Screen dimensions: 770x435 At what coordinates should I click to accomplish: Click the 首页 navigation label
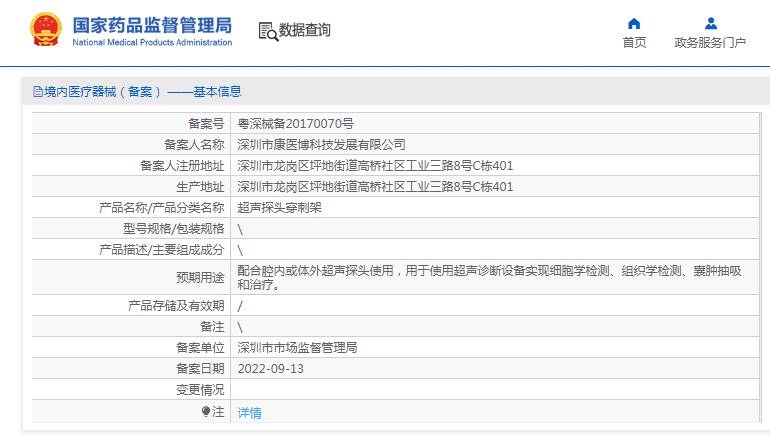click(634, 43)
